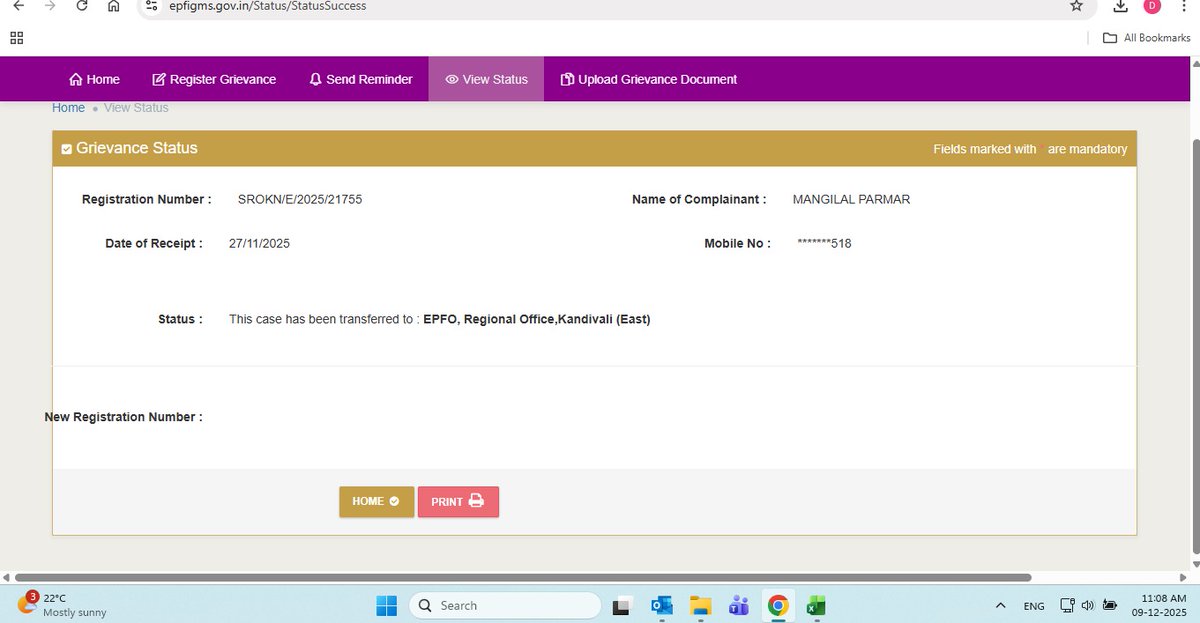
Task: Open Microsoft Teams from the taskbar
Action: point(739,605)
